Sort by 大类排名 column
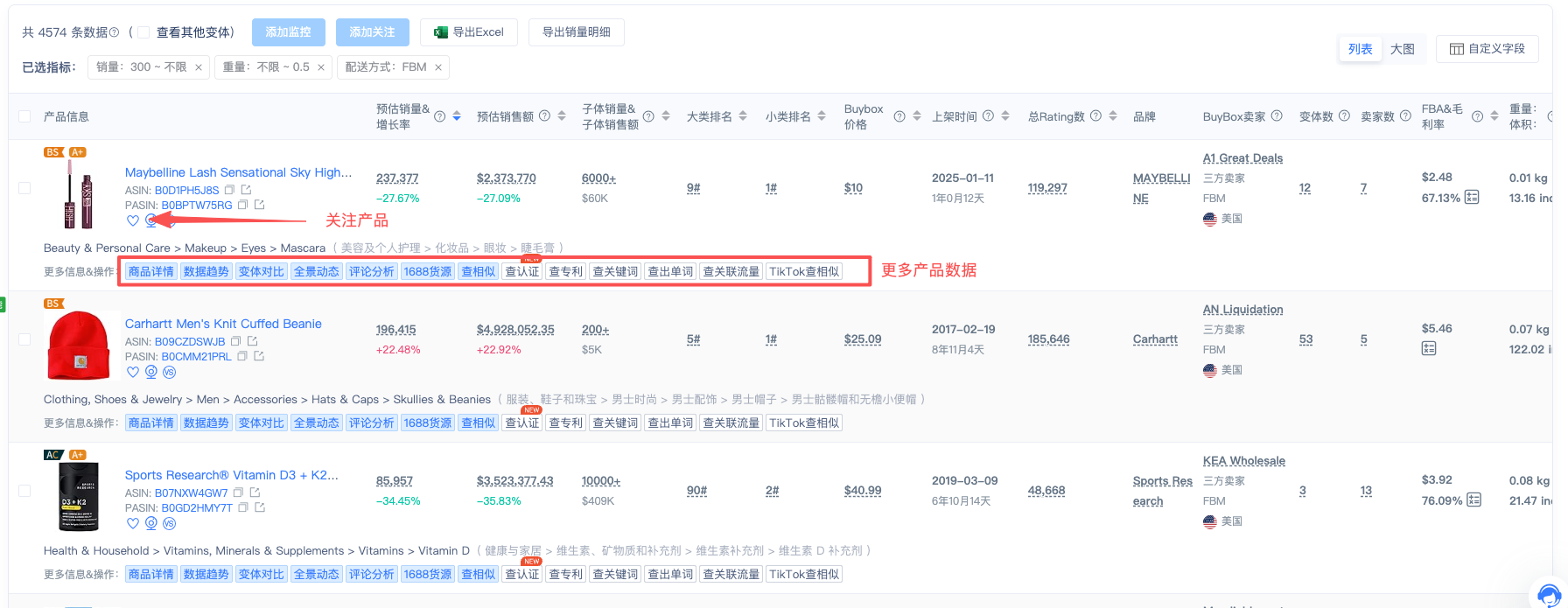This screenshot has height=608, width=1568. tap(743, 115)
